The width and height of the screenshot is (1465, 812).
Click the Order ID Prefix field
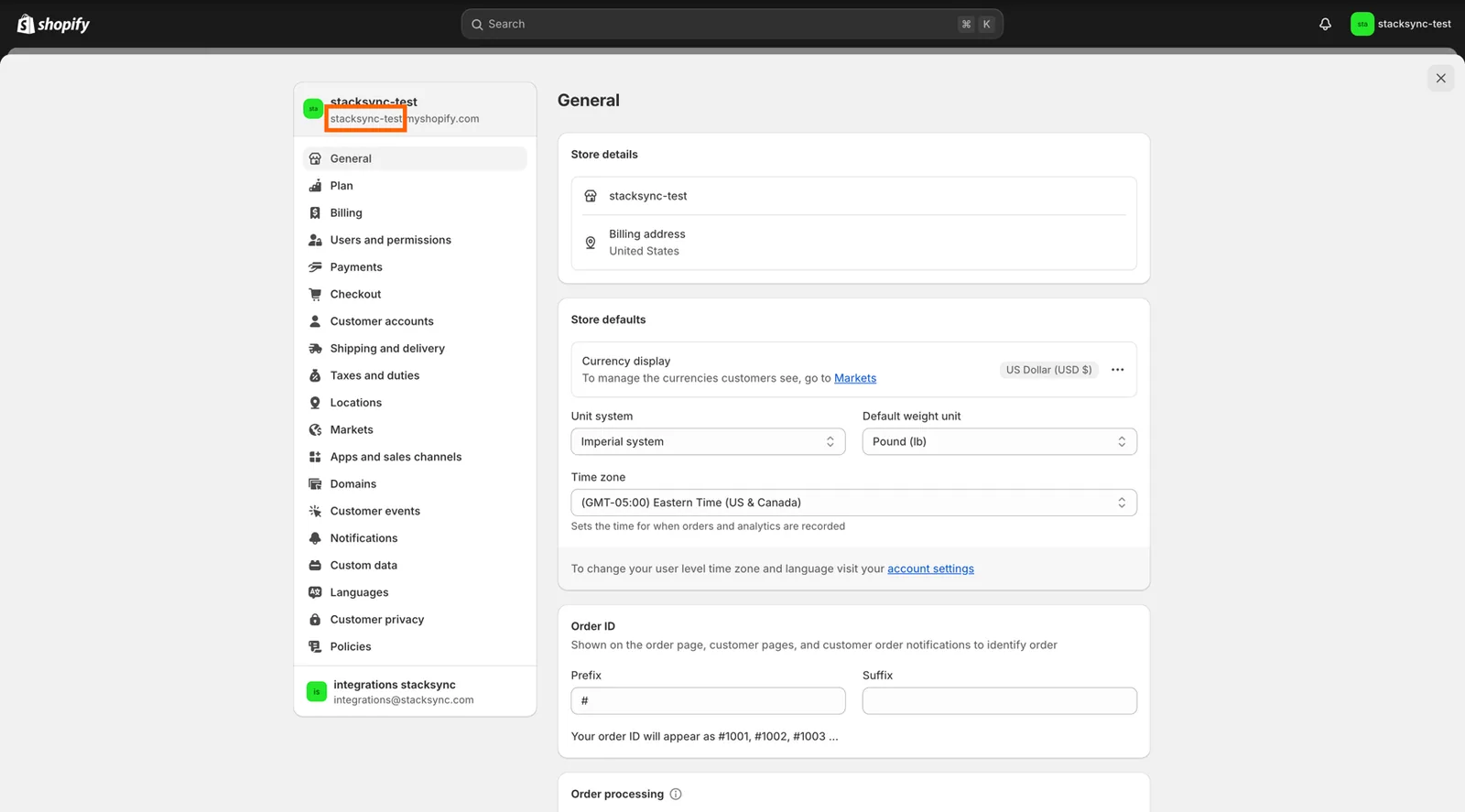pyautogui.click(x=708, y=701)
